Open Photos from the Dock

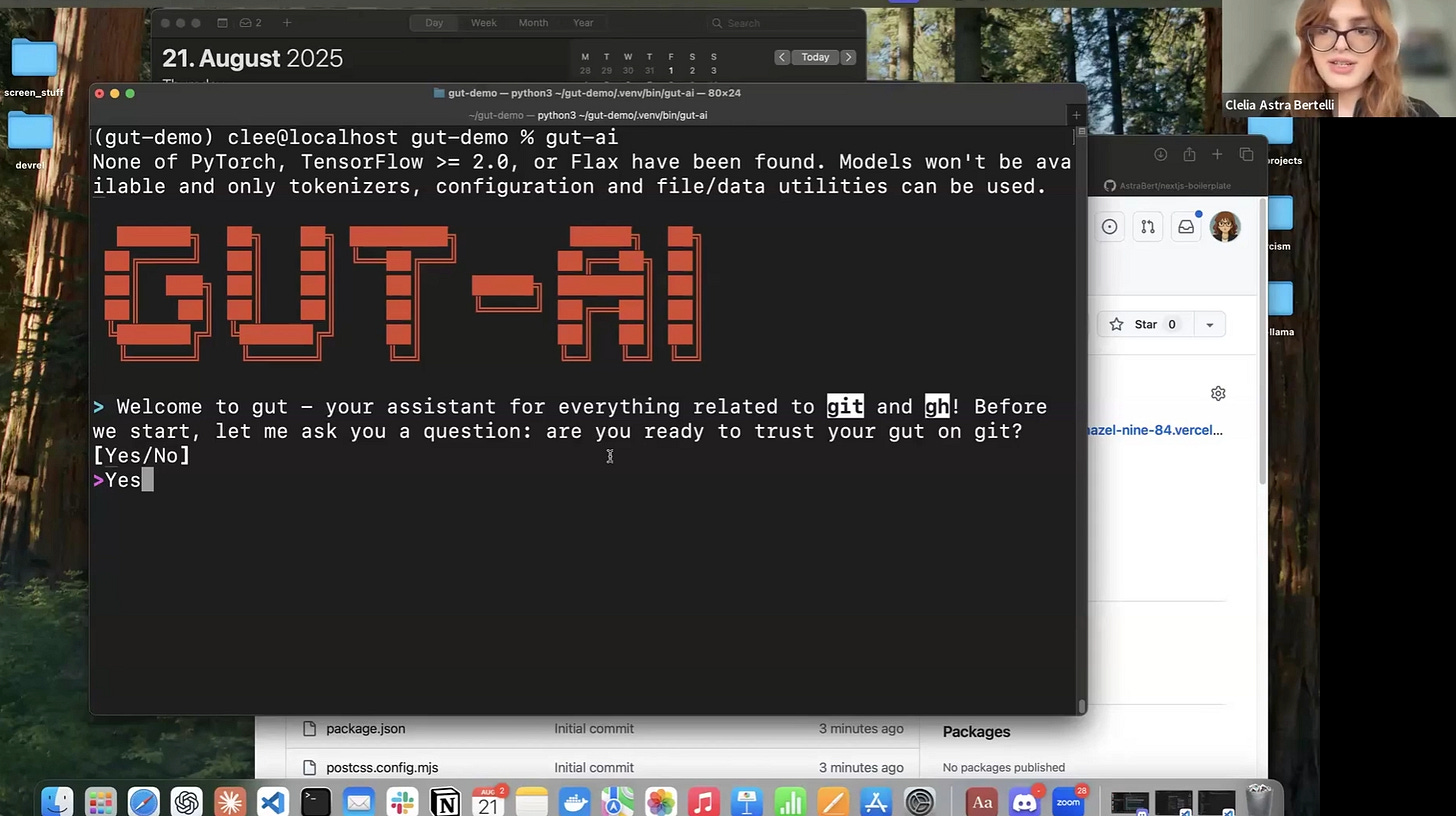pyautogui.click(x=661, y=802)
